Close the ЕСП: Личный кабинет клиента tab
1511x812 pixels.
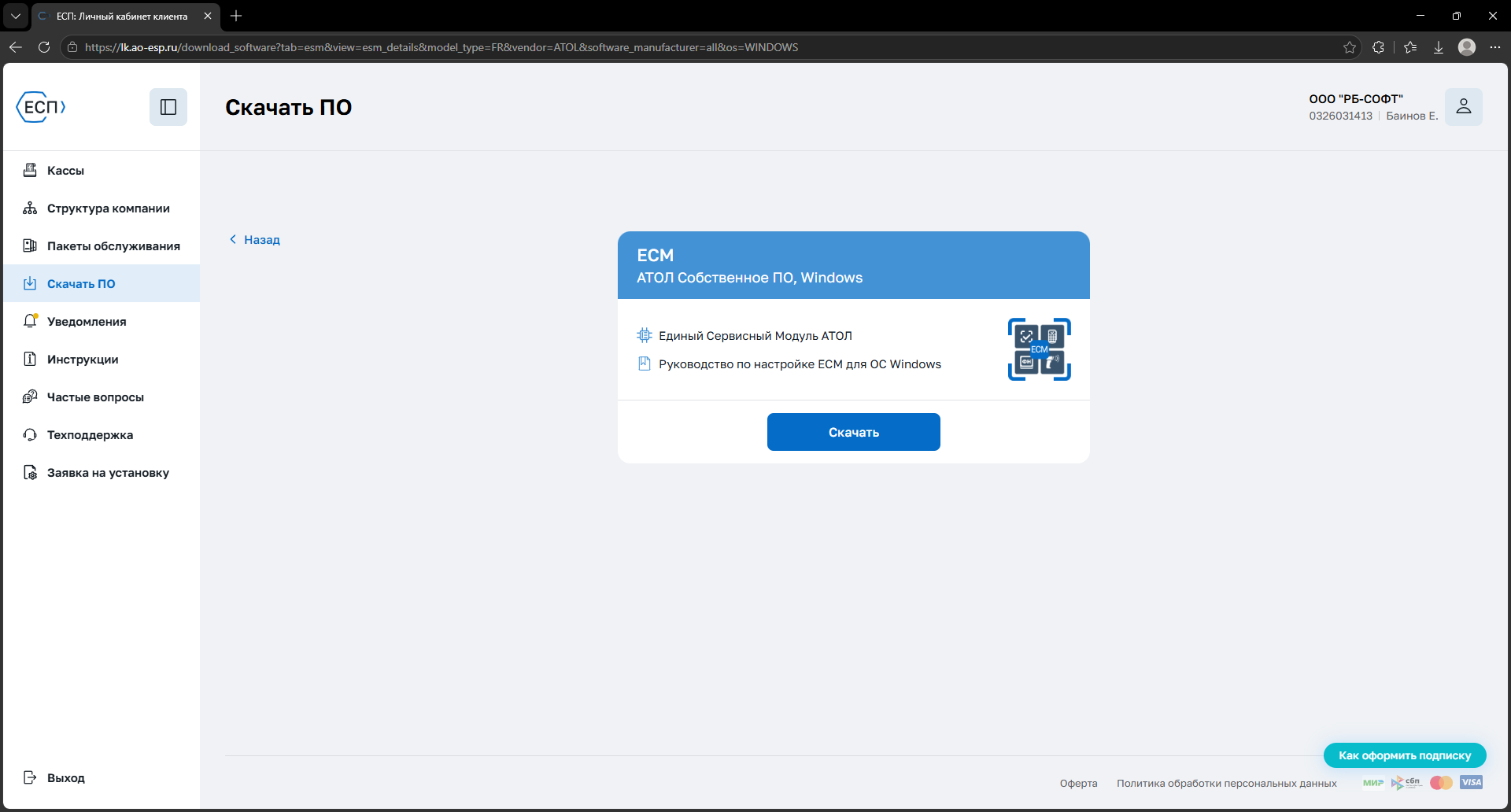208,16
